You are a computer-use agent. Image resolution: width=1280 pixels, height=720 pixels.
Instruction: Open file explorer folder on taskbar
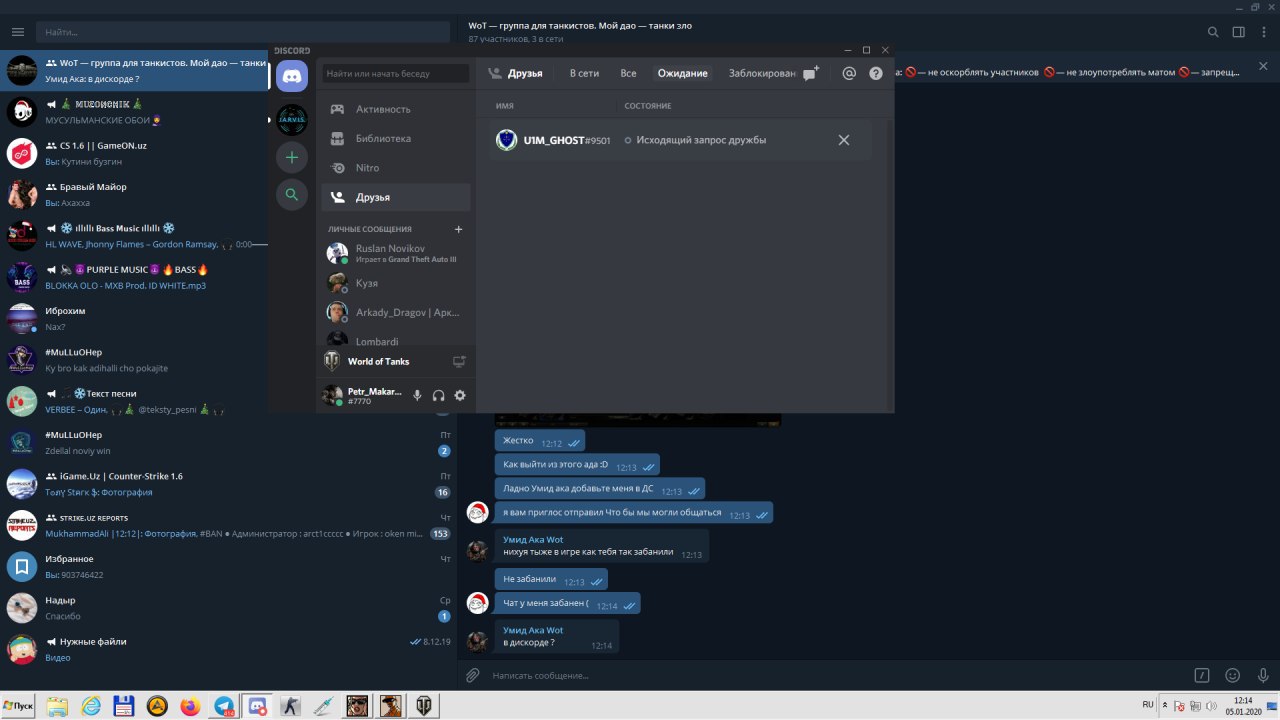[x=58, y=705]
